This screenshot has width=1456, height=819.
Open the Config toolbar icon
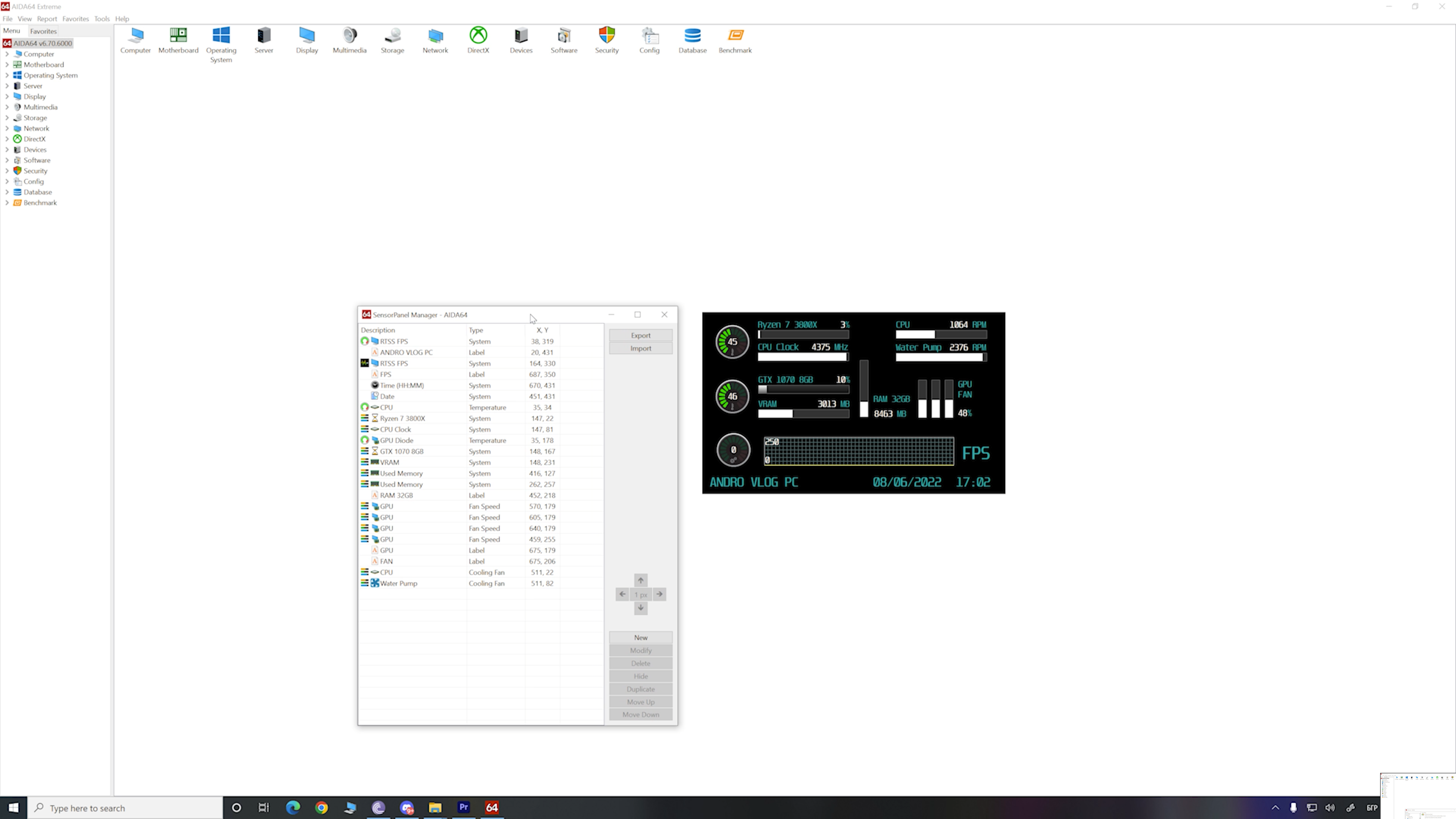[650, 40]
